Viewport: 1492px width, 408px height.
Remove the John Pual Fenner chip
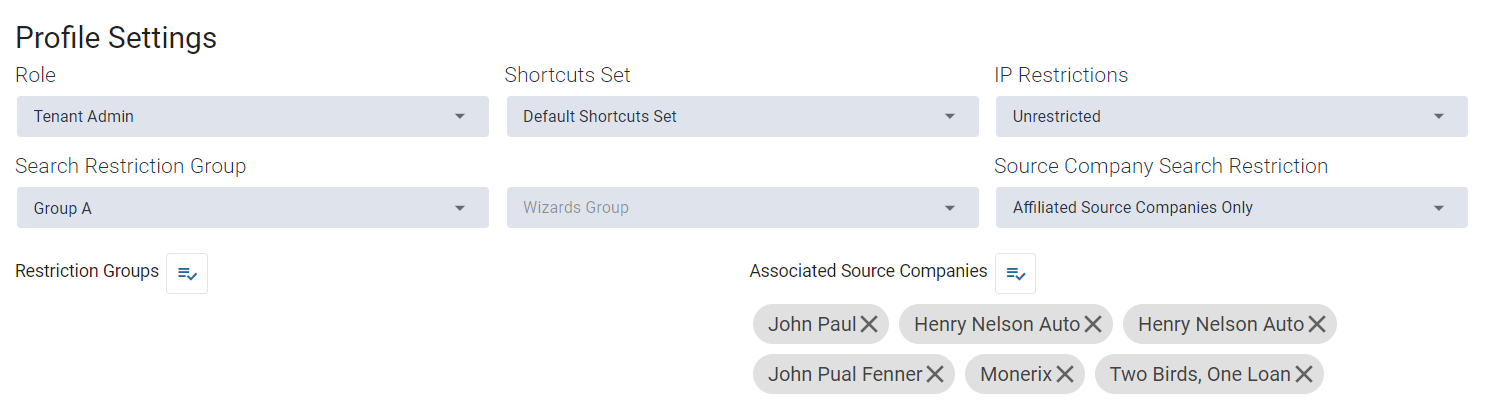(935, 374)
